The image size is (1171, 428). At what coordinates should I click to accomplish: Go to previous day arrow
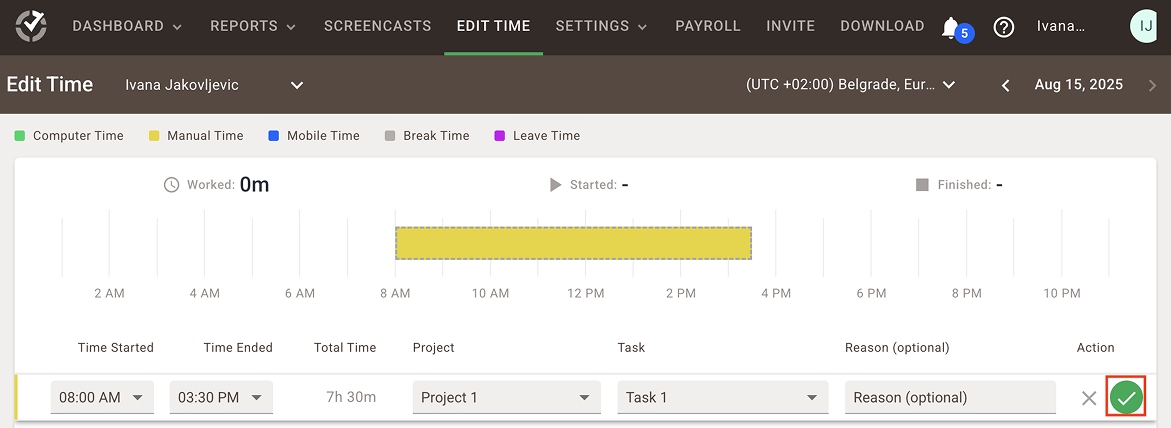pos(1006,85)
